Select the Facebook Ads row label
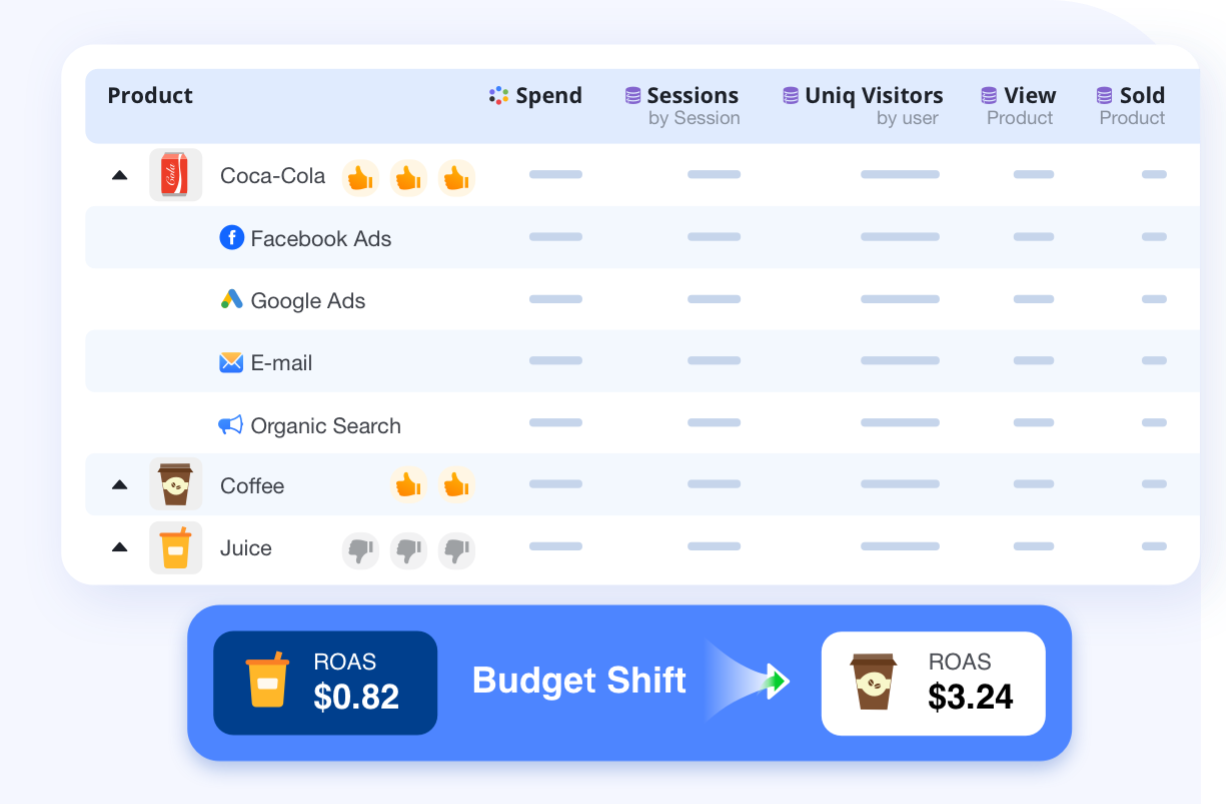Image resolution: width=1226 pixels, height=804 pixels. 321,239
